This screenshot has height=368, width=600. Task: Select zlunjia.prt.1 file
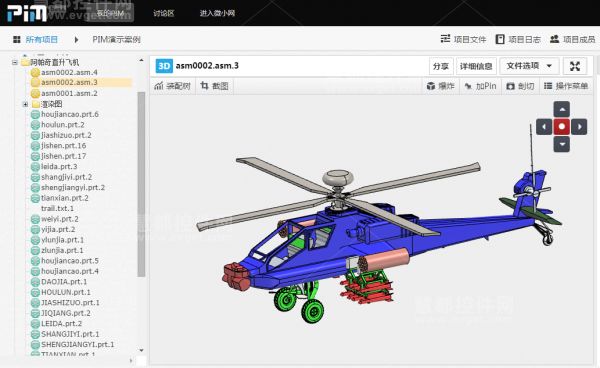coord(62,250)
